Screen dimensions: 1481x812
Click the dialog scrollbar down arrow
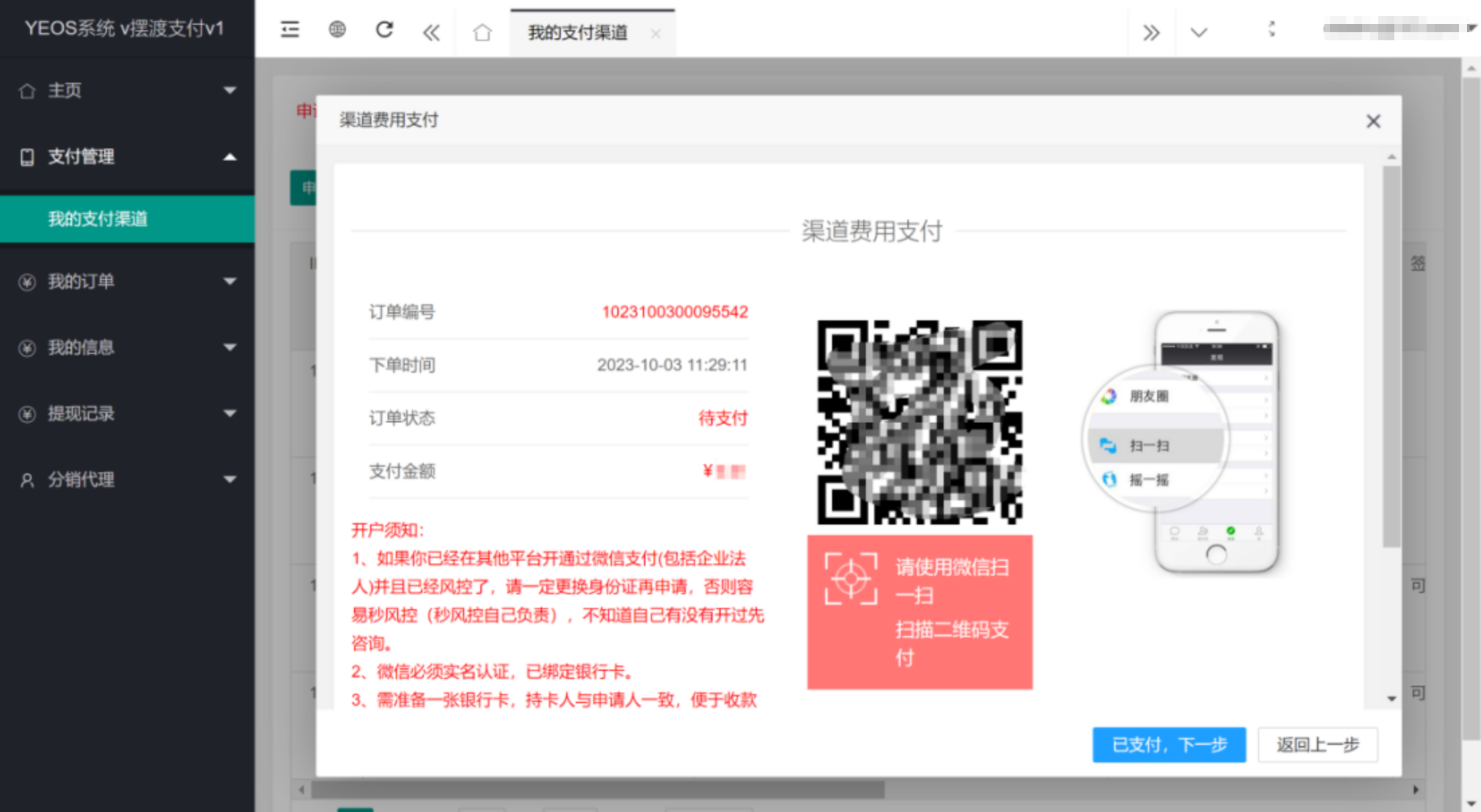[1392, 698]
